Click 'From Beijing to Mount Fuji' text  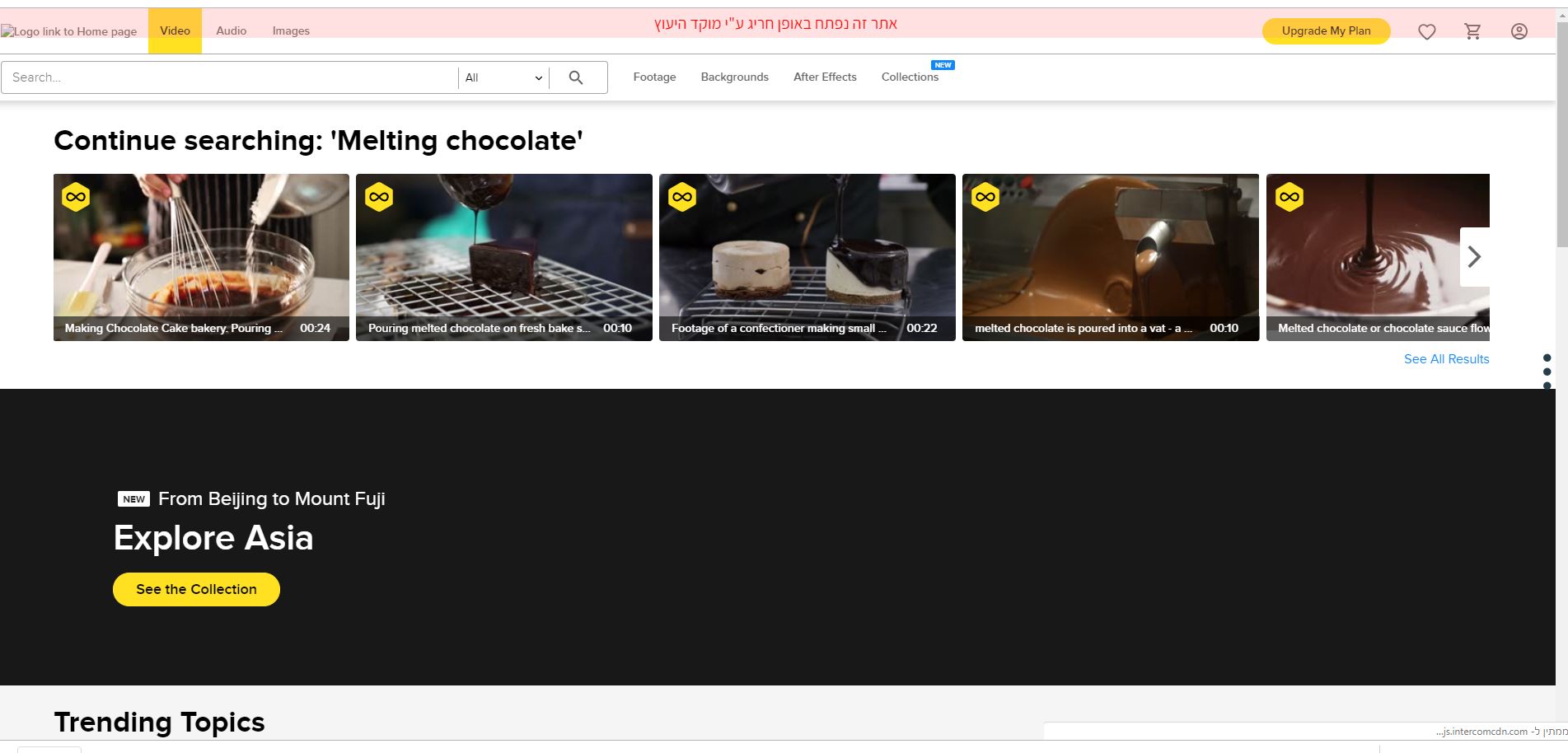pos(272,498)
